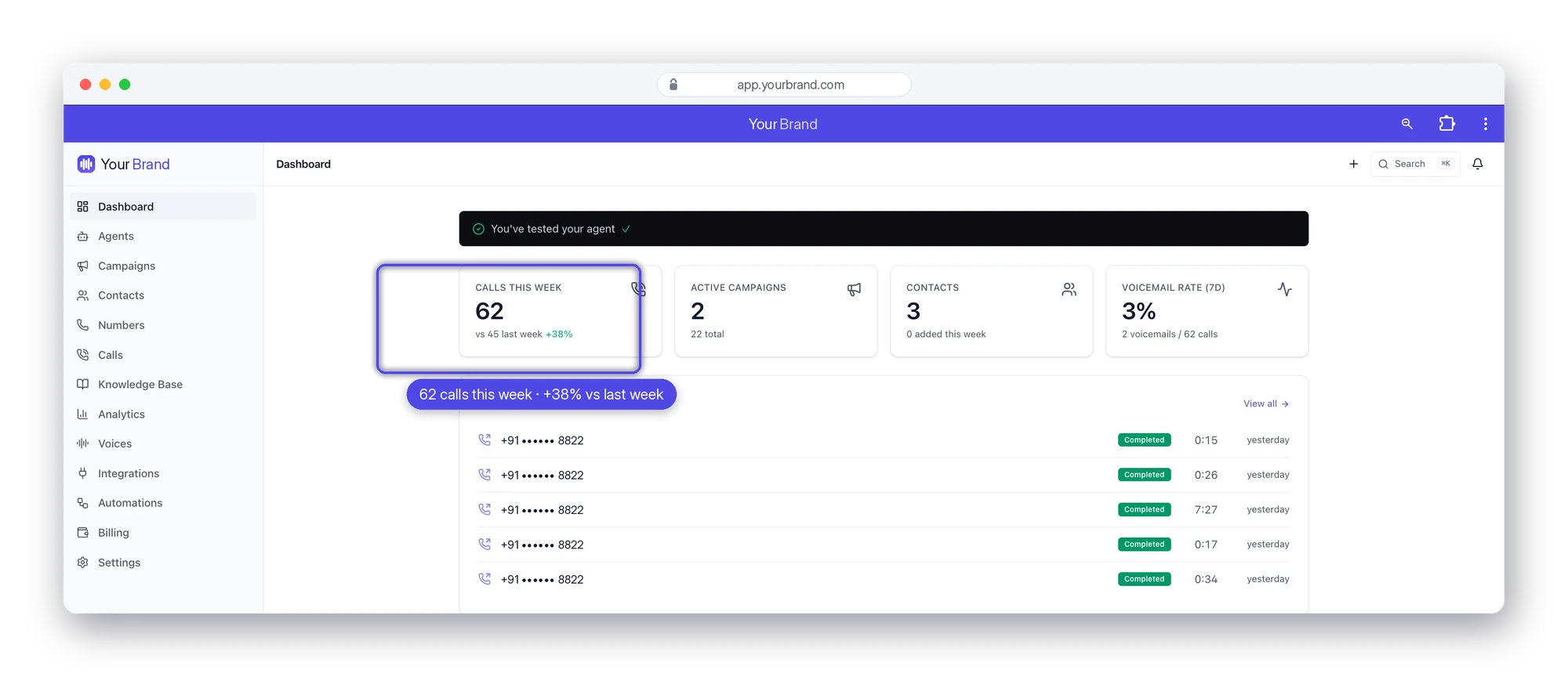Click Completed badge on the 7:27 call
The height and width of the screenshot is (677, 1568).
pos(1145,509)
